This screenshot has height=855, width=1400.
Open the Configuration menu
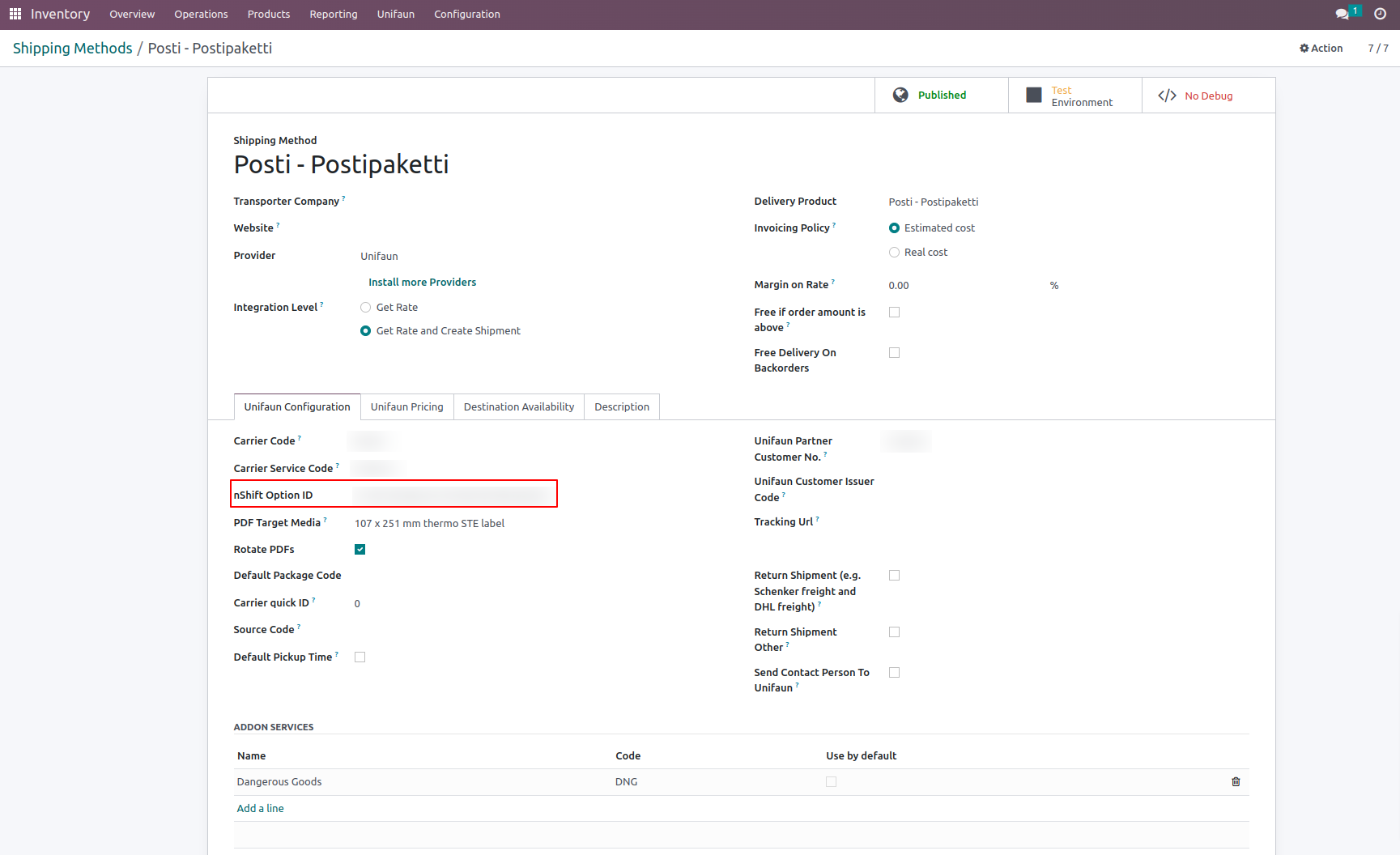tap(467, 15)
